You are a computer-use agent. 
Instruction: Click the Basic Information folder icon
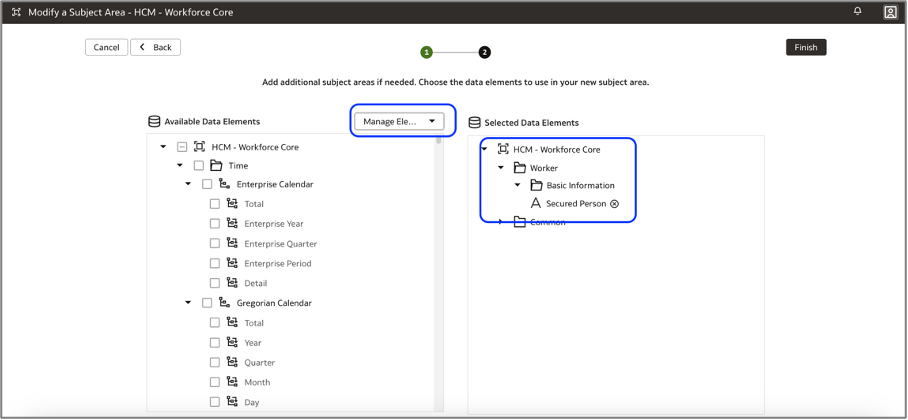pos(536,185)
